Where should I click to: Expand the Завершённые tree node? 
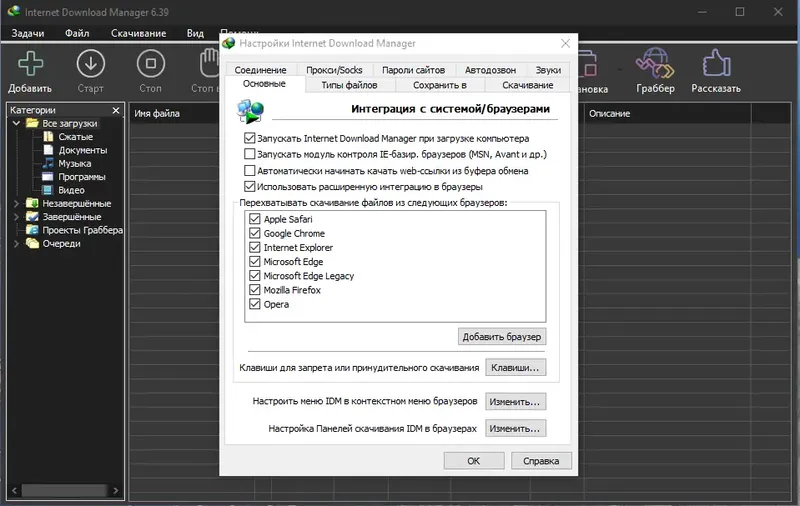pos(16,216)
